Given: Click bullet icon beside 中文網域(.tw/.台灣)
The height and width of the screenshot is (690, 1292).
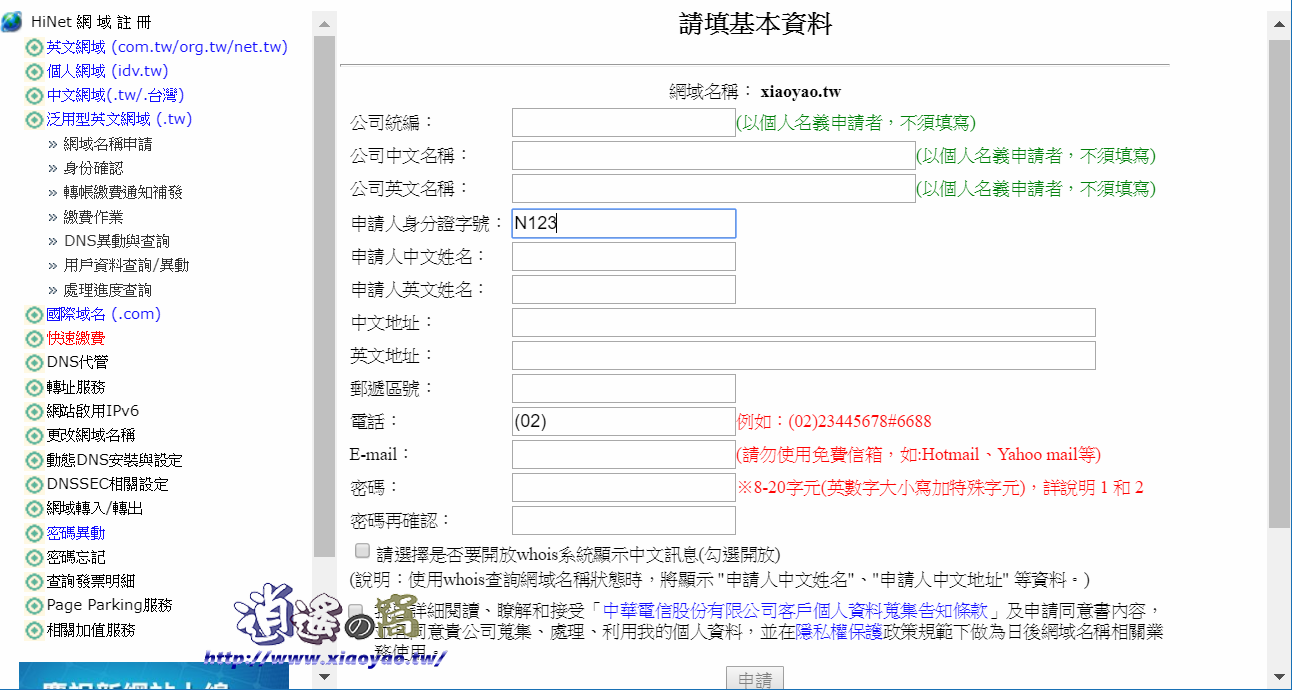Looking at the screenshot, I should [x=34, y=96].
